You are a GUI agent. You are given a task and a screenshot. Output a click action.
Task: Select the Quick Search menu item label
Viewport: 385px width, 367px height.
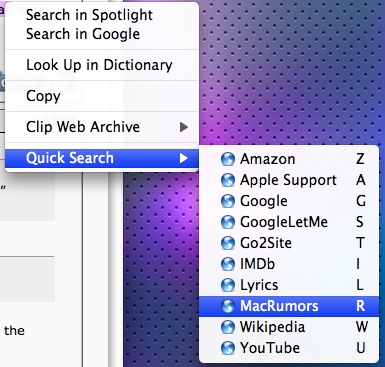pyautogui.click(x=70, y=158)
